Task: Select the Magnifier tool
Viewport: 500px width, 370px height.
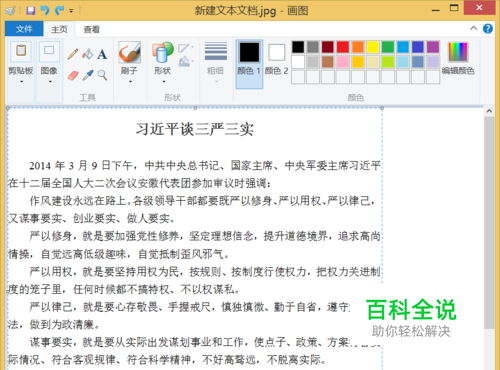Action: coord(102,75)
